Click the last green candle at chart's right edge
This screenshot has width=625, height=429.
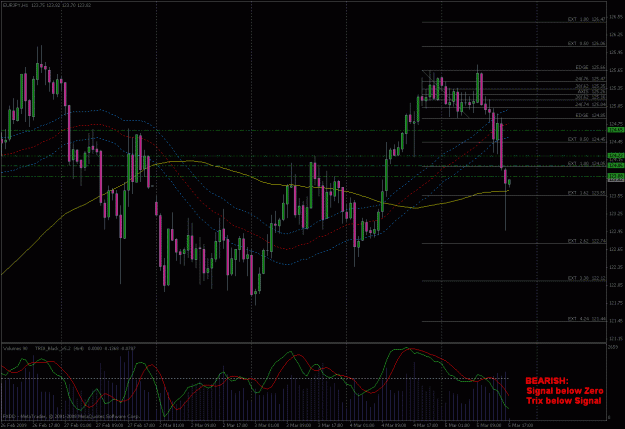point(509,183)
